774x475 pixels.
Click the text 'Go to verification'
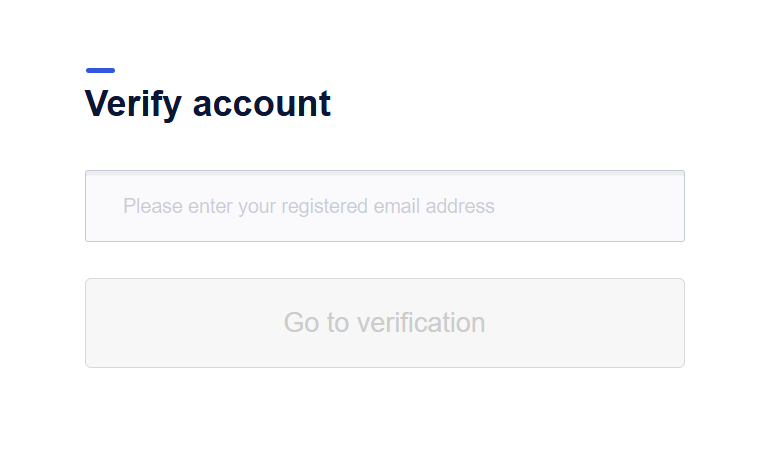pyautogui.click(x=385, y=322)
